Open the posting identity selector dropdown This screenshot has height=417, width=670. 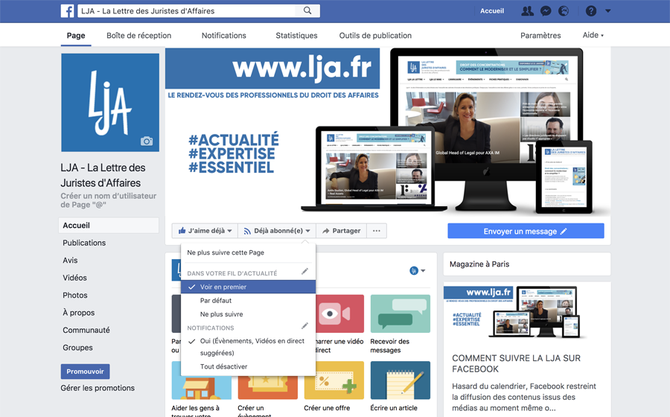click(x=417, y=270)
